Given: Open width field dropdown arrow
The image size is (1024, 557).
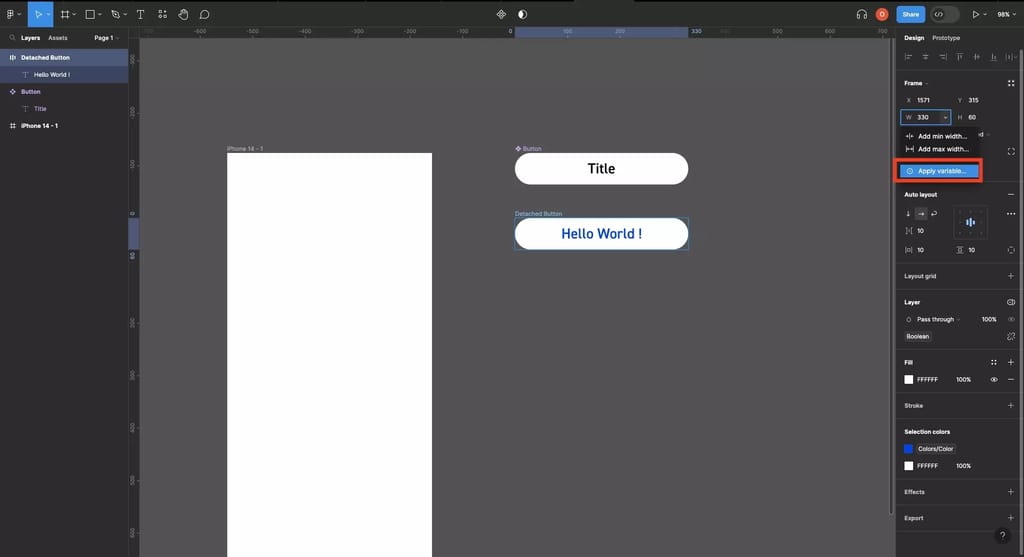Looking at the screenshot, I should tap(945, 118).
